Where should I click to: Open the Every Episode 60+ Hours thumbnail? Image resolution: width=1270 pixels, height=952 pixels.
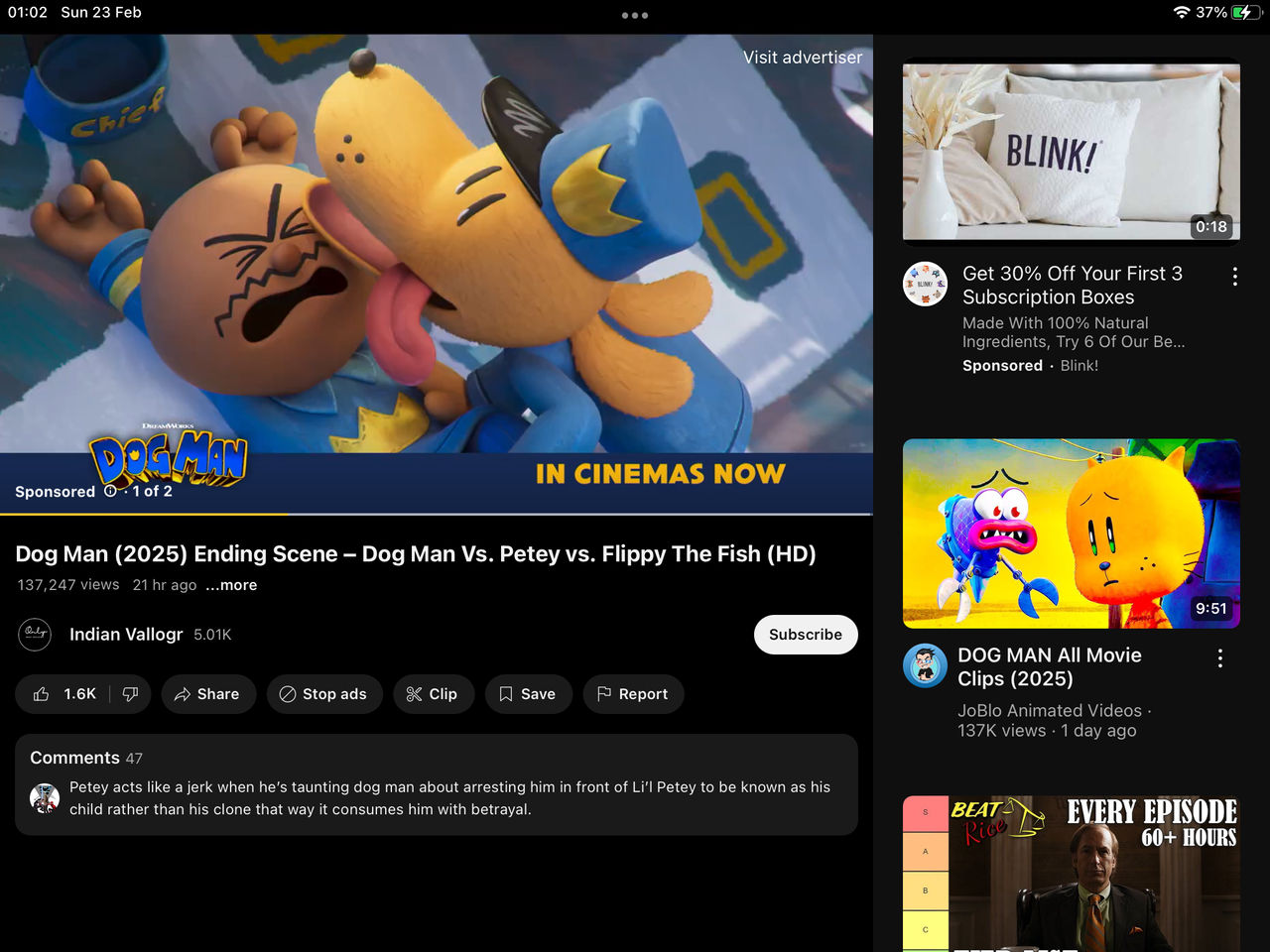click(x=1071, y=874)
